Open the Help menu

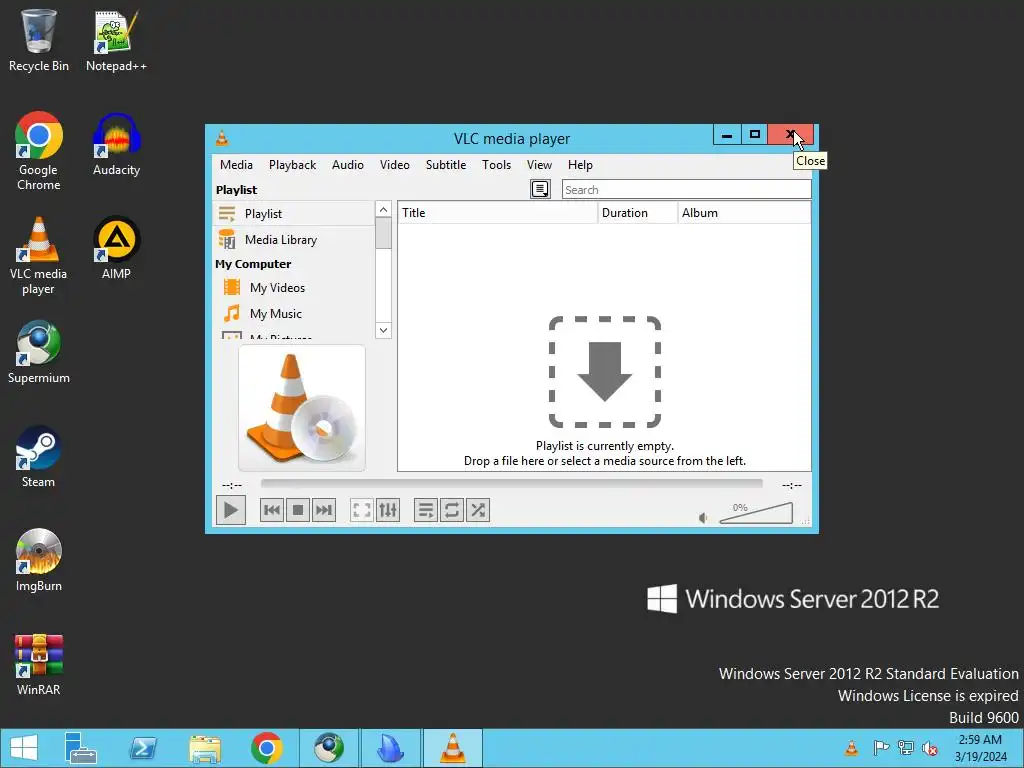click(x=580, y=165)
